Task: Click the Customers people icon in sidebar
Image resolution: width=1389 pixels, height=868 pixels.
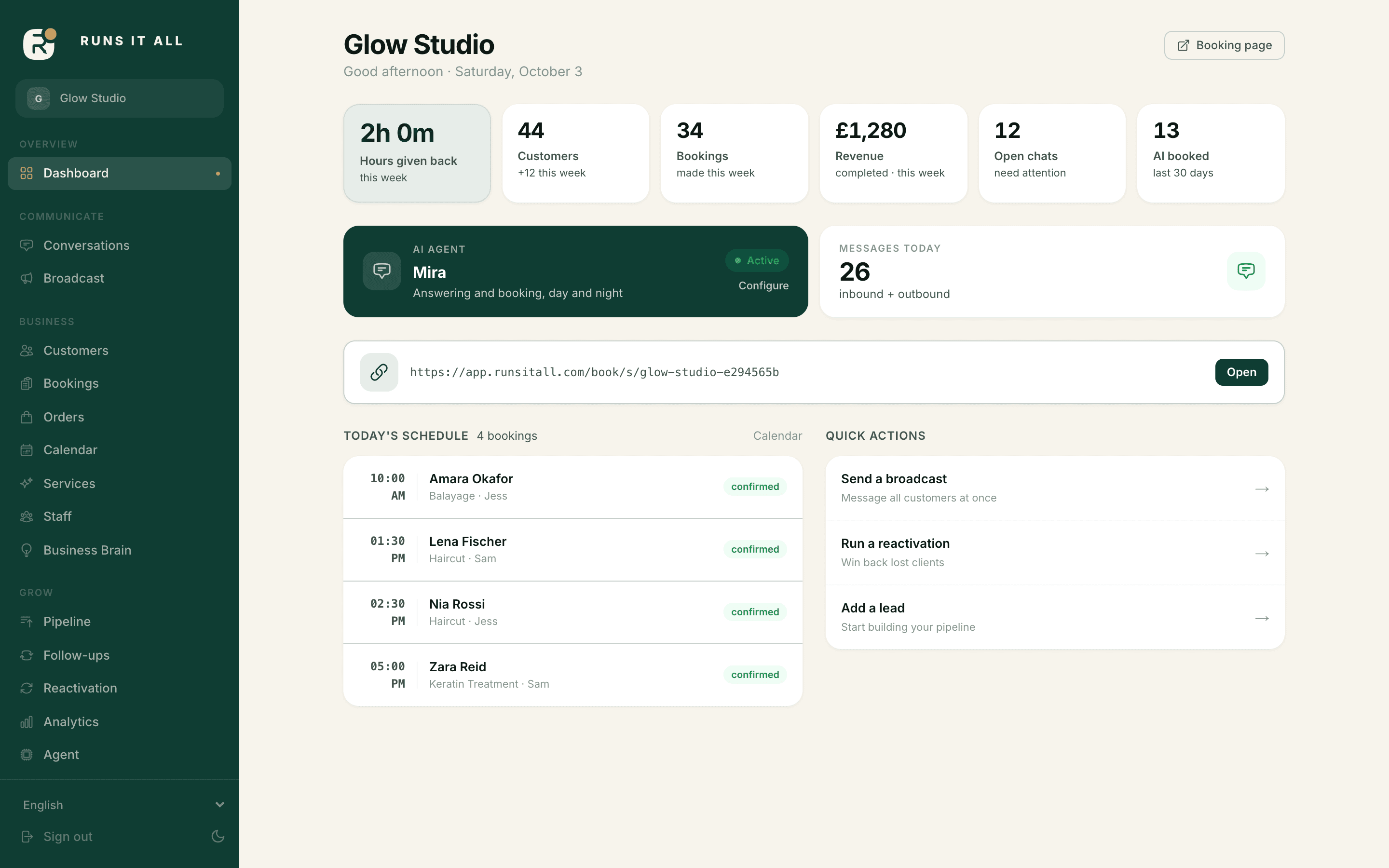Action: [x=27, y=351]
